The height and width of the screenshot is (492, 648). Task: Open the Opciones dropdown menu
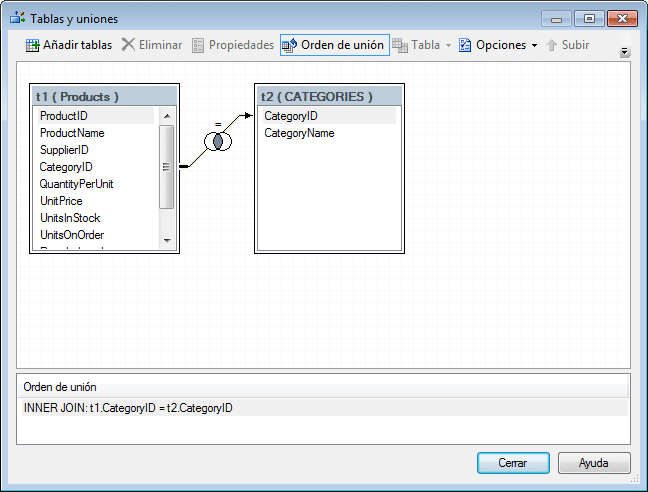click(x=498, y=45)
